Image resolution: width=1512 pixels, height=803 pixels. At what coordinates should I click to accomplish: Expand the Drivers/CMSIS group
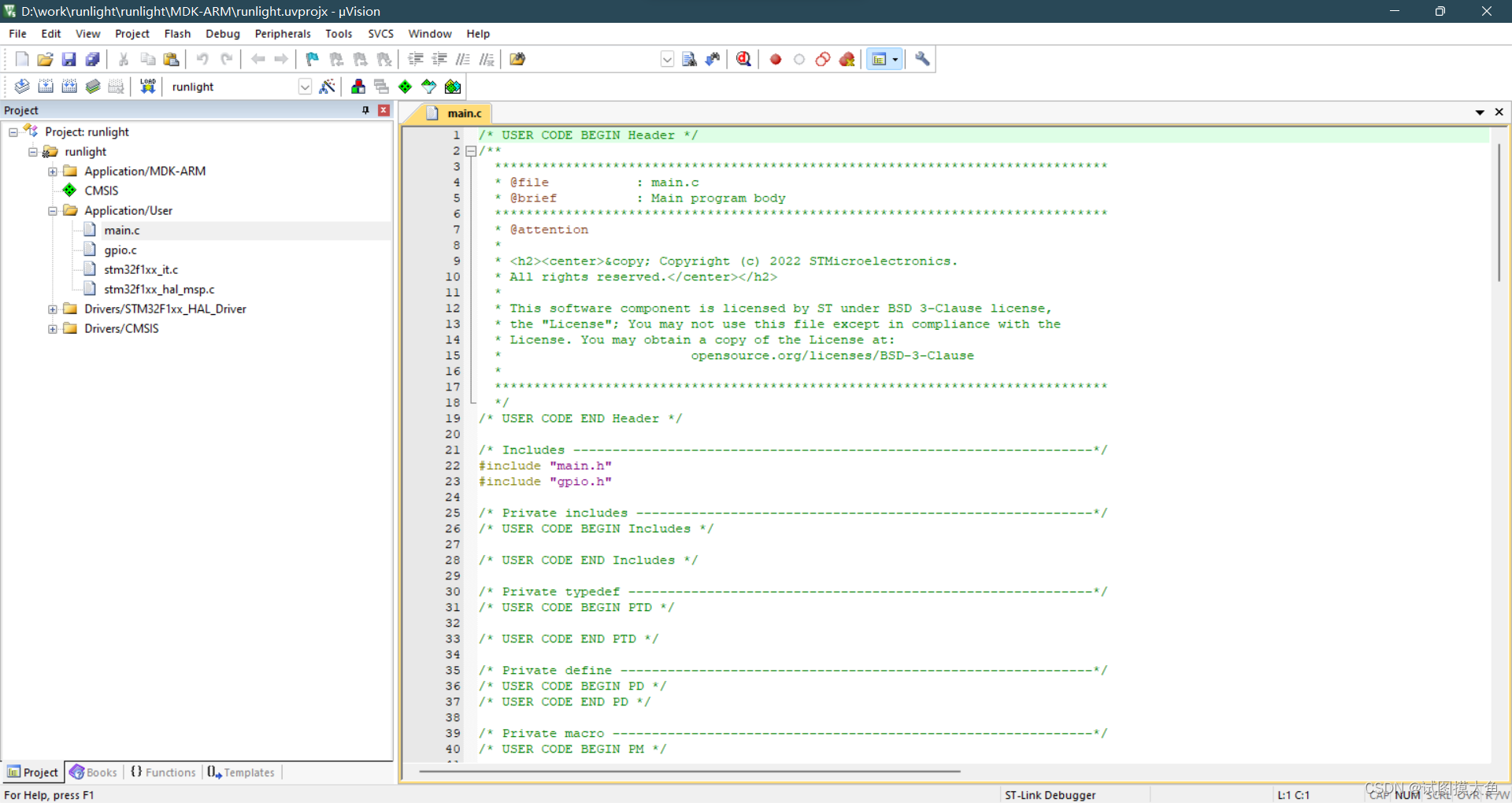coord(52,328)
